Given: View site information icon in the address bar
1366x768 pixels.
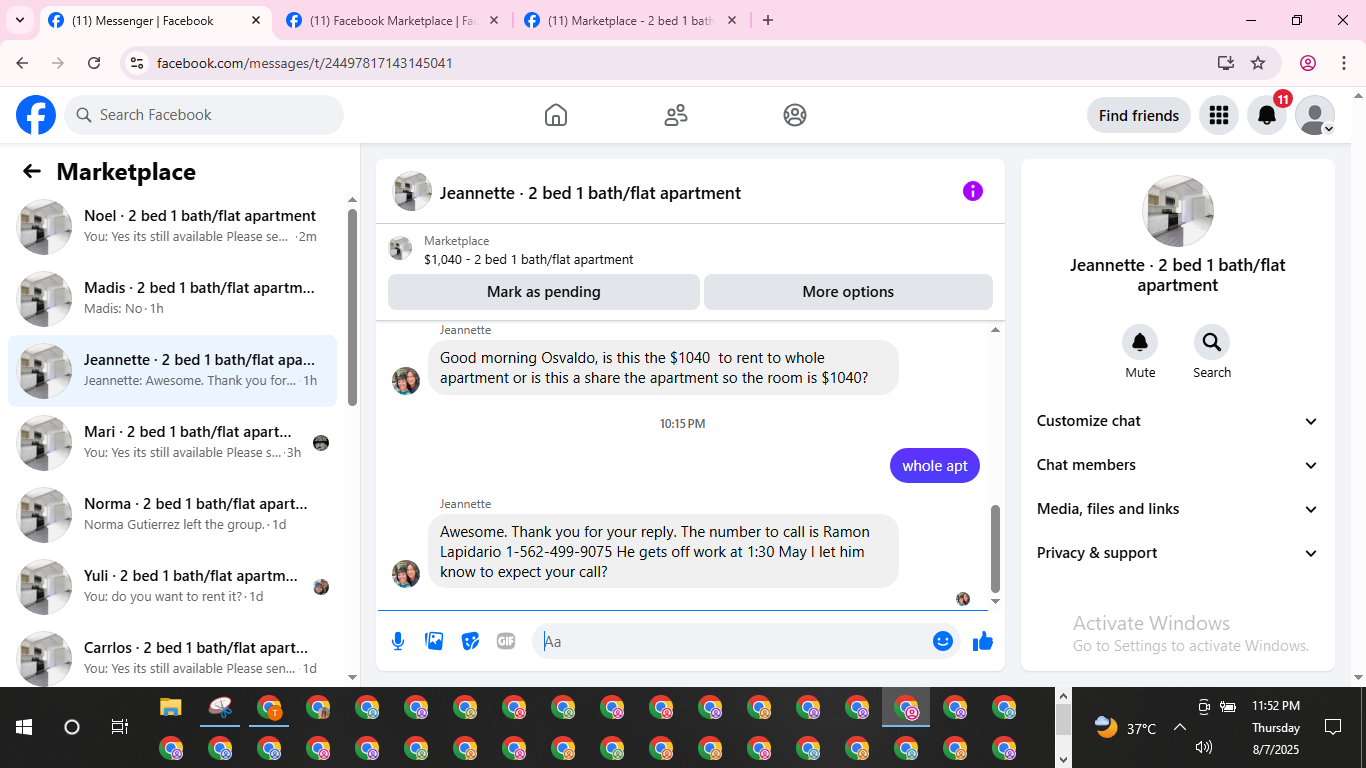Looking at the screenshot, I should 138,63.
